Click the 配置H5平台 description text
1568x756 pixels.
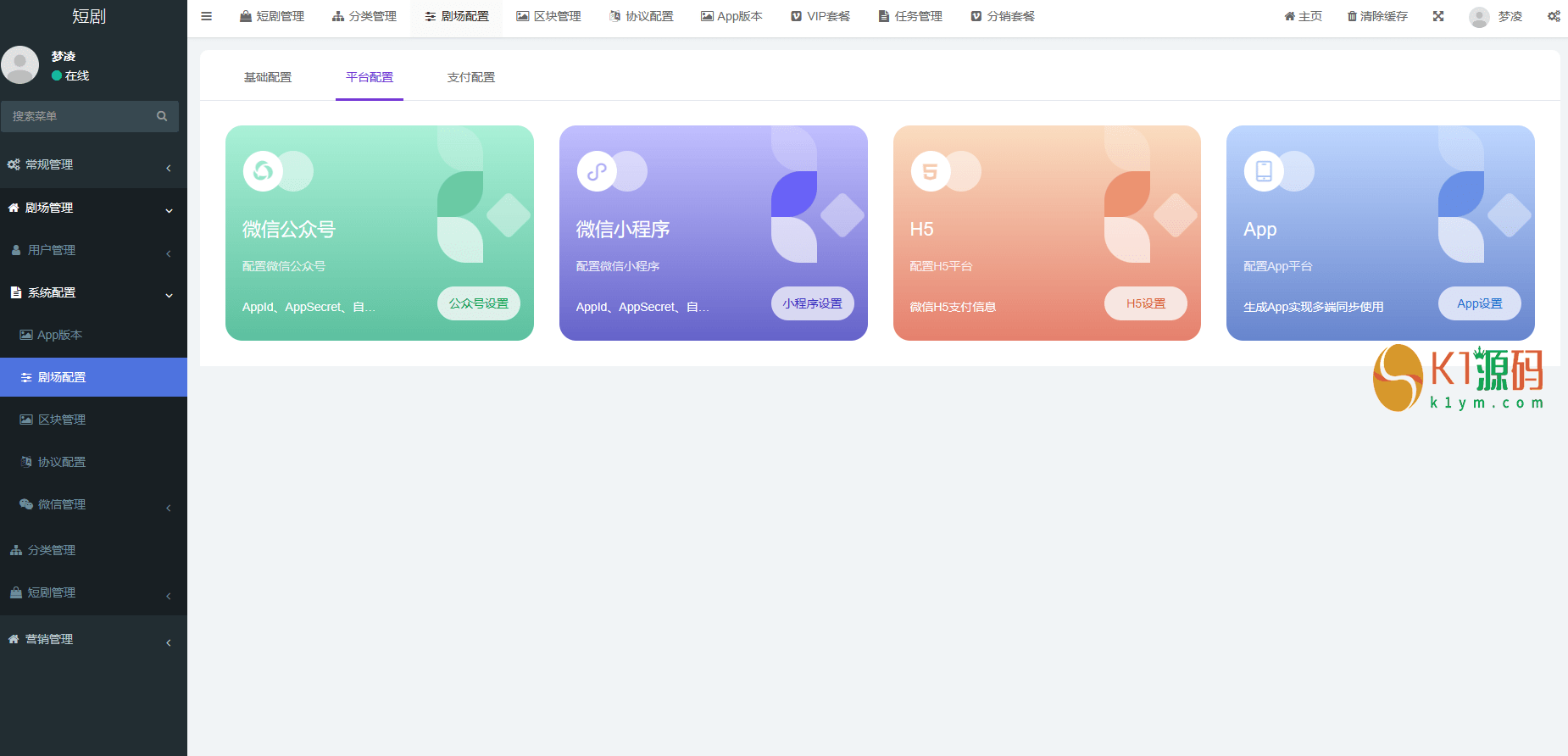point(941,266)
